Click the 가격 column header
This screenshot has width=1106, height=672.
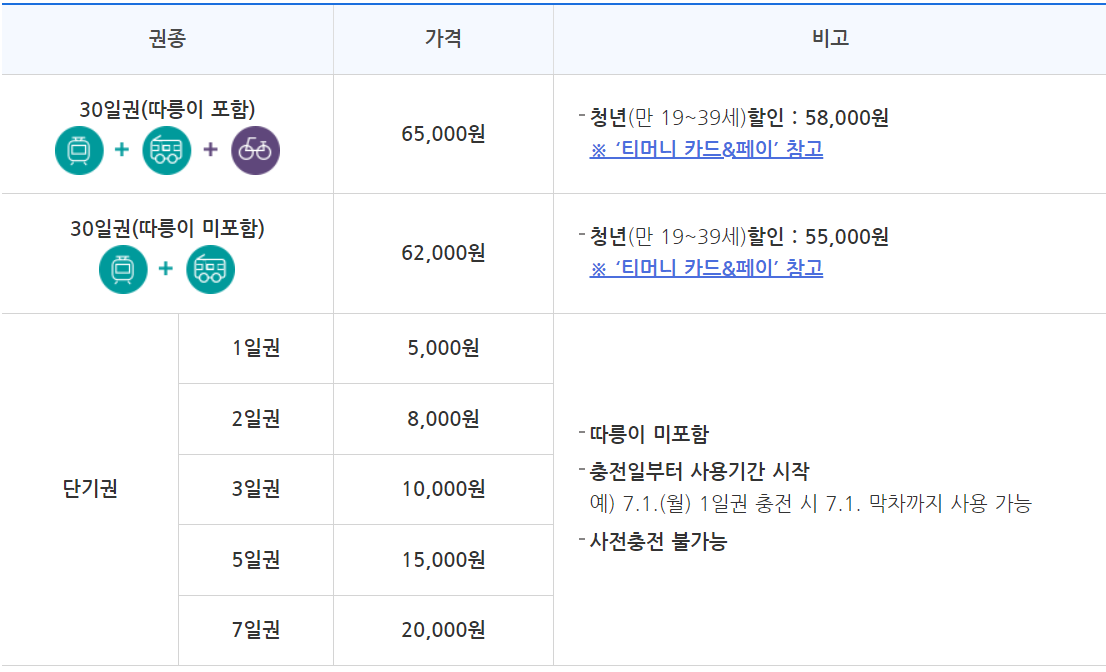(443, 38)
